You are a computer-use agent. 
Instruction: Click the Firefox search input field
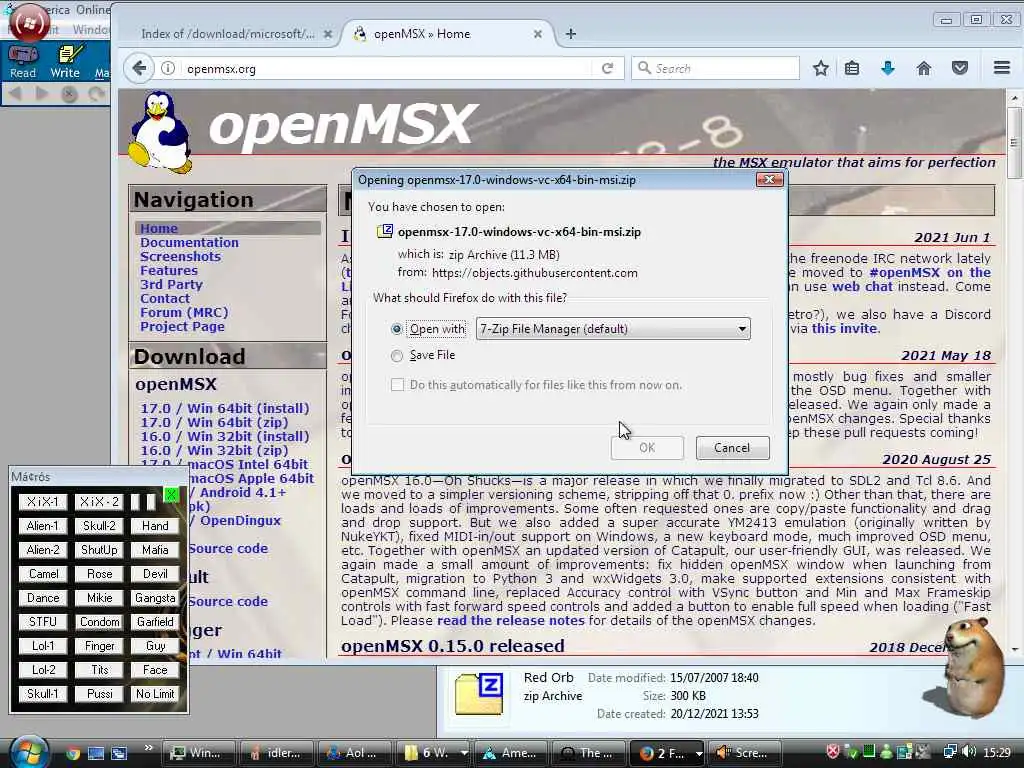point(716,68)
